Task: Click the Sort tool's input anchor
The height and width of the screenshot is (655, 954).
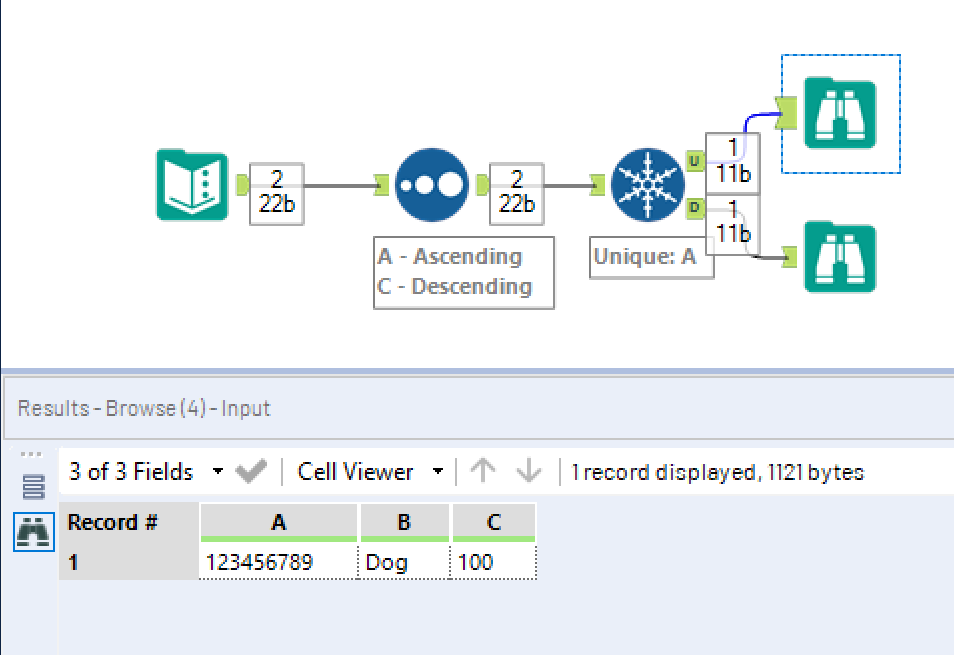Action: coord(382,185)
